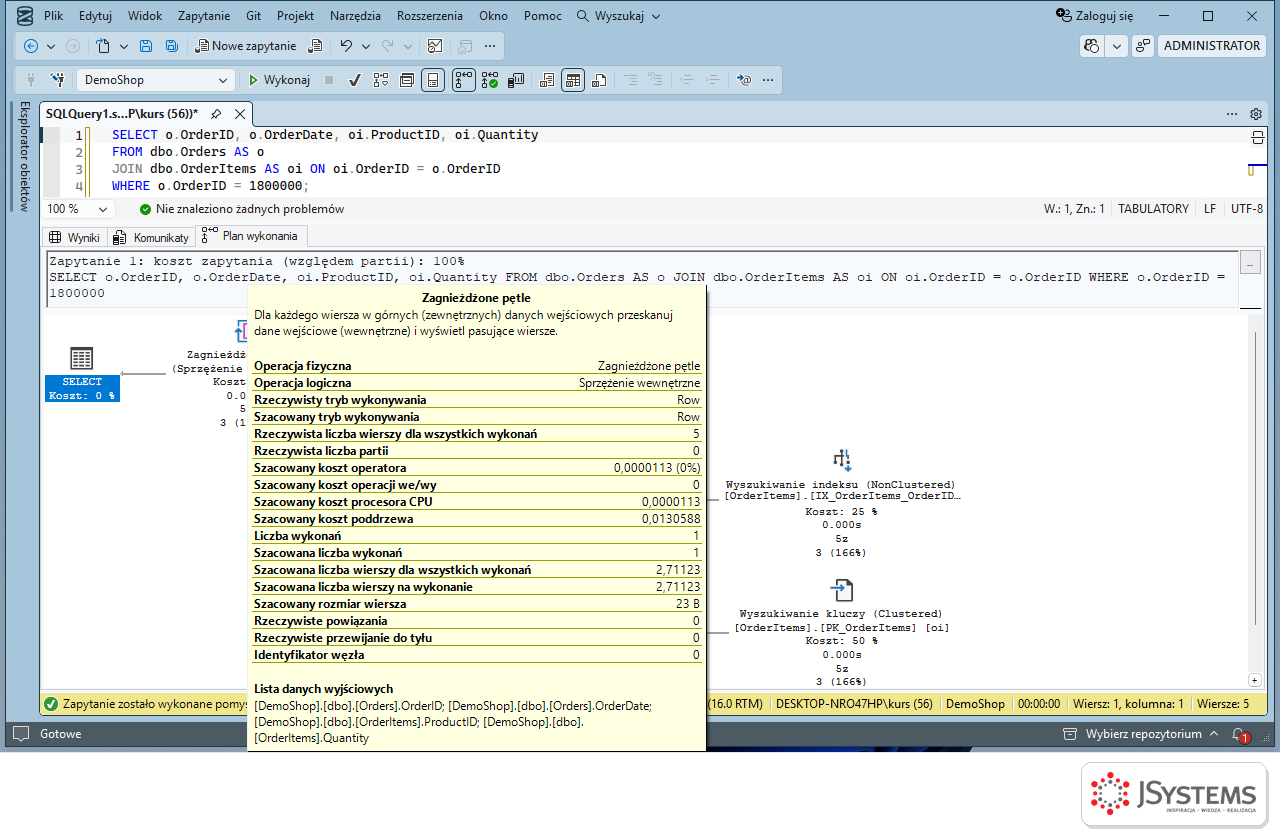The height and width of the screenshot is (835, 1280).
Task: Click the stop execution square icon
Action: pyautogui.click(x=329, y=80)
